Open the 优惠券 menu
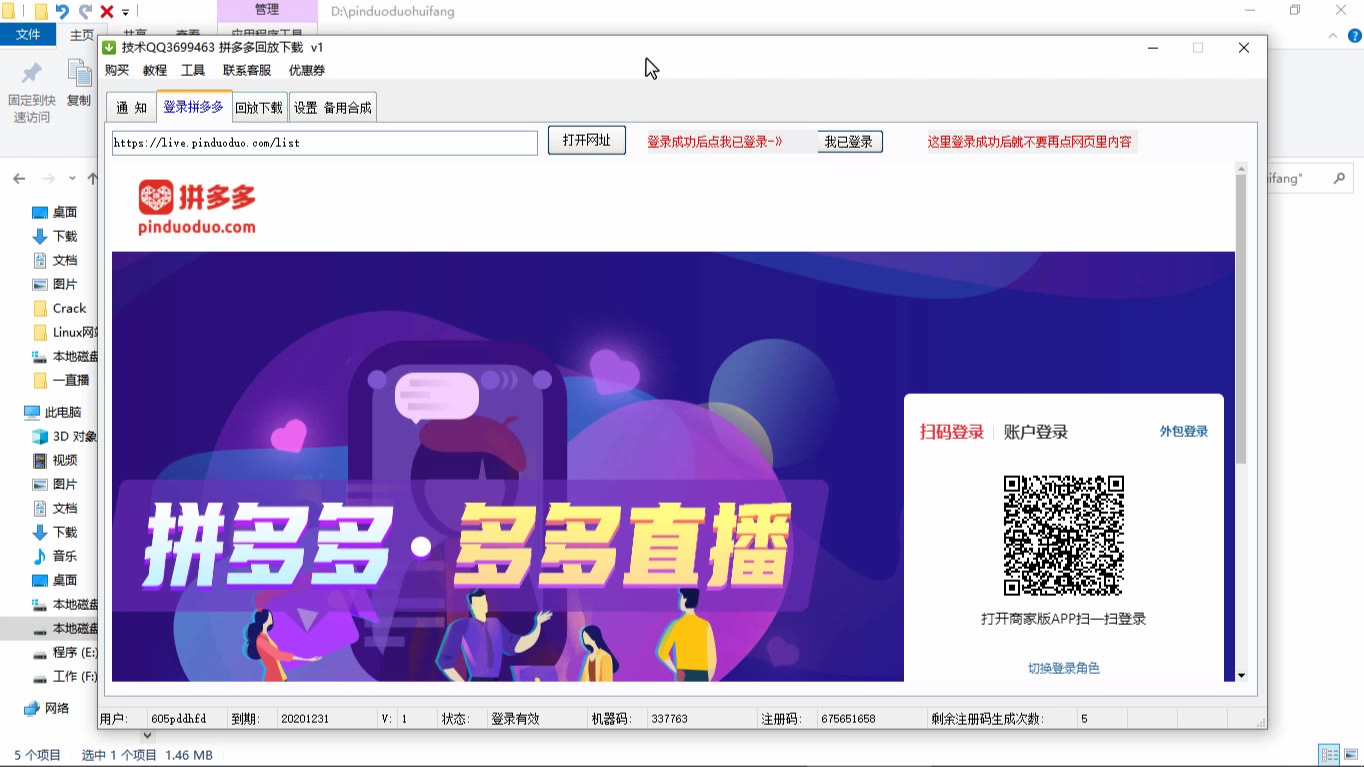 307,70
